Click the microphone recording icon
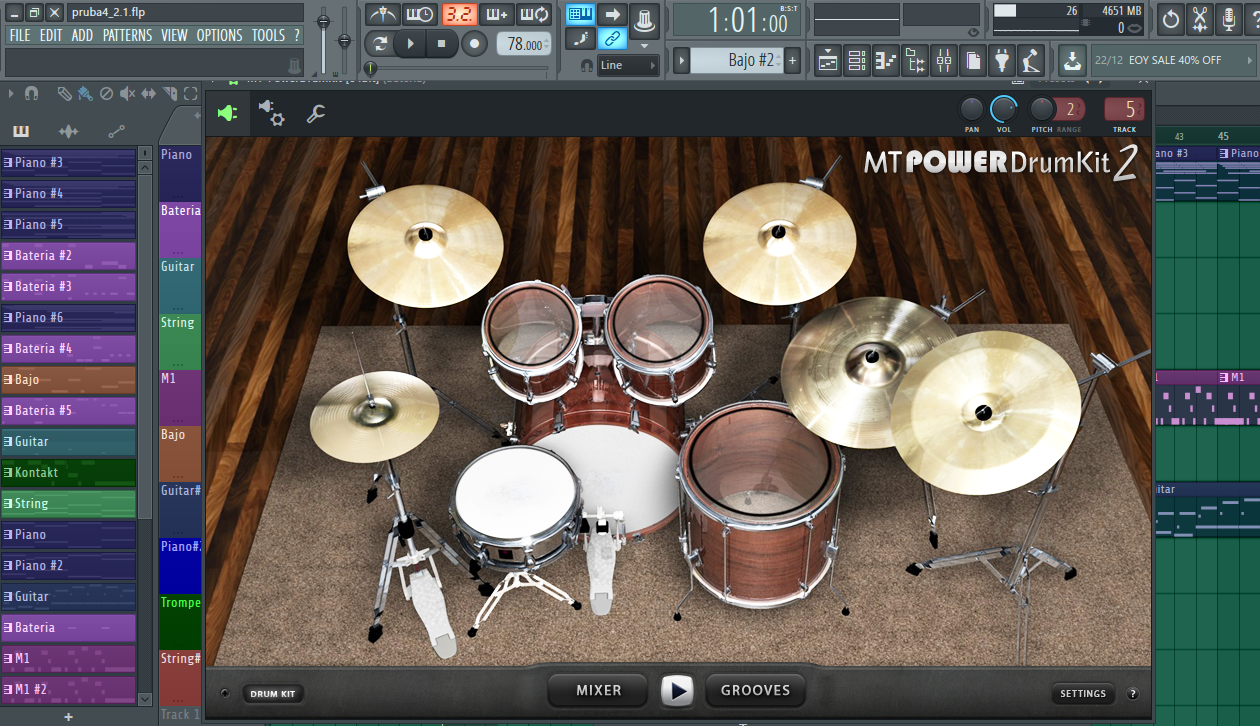The width and height of the screenshot is (1260, 726). [1229, 18]
